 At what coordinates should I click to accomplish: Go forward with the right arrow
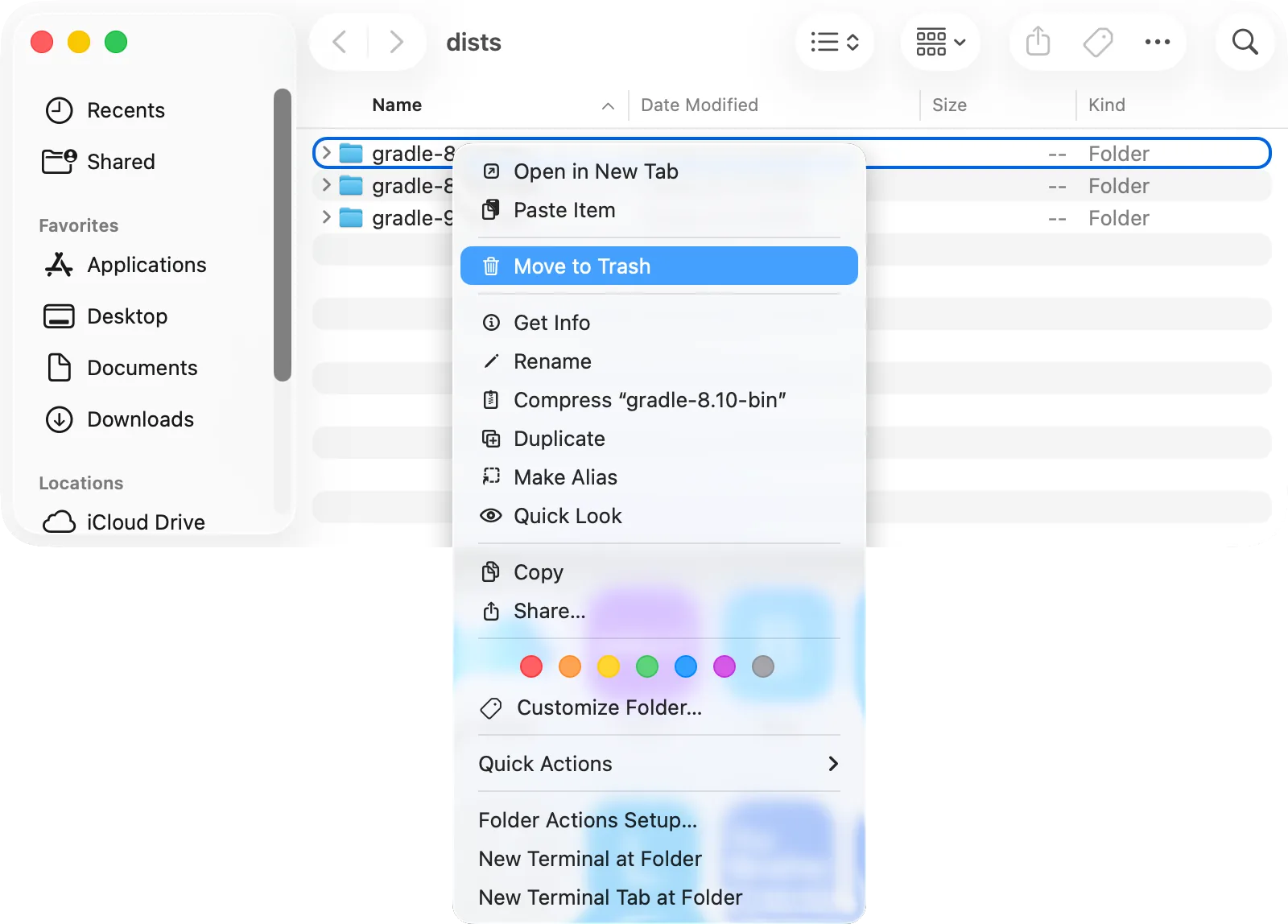coord(396,42)
